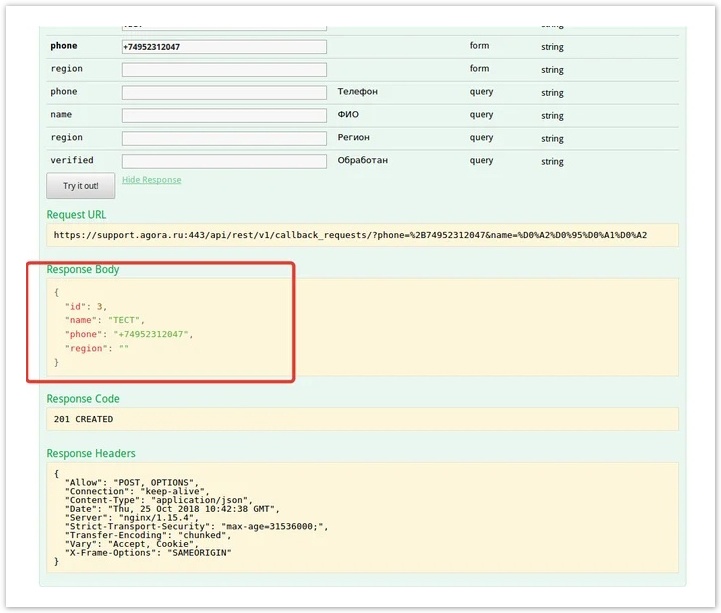Click the Request URL text box
The image size is (721, 613).
point(362,235)
